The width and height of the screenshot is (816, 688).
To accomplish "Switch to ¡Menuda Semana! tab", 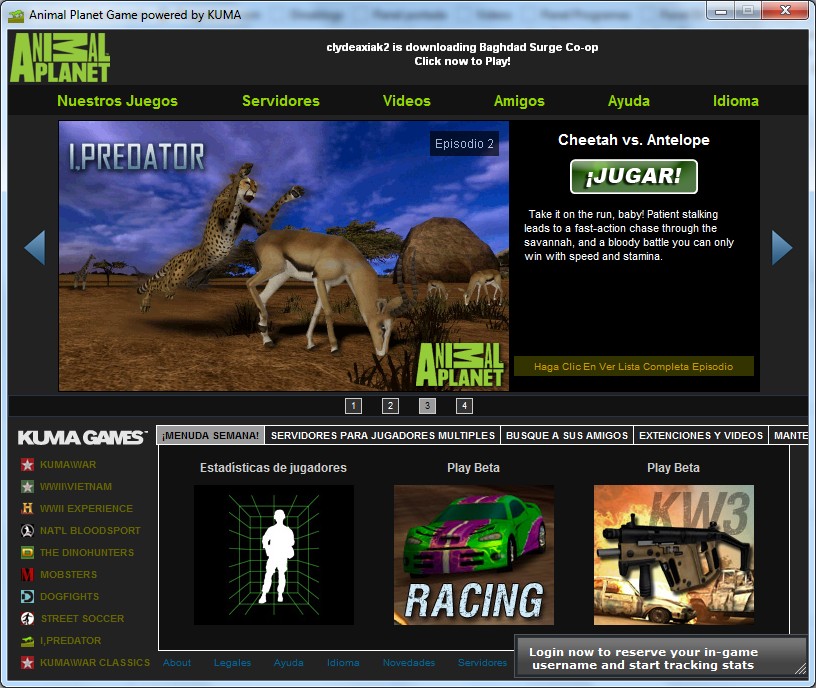I will point(210,435).
